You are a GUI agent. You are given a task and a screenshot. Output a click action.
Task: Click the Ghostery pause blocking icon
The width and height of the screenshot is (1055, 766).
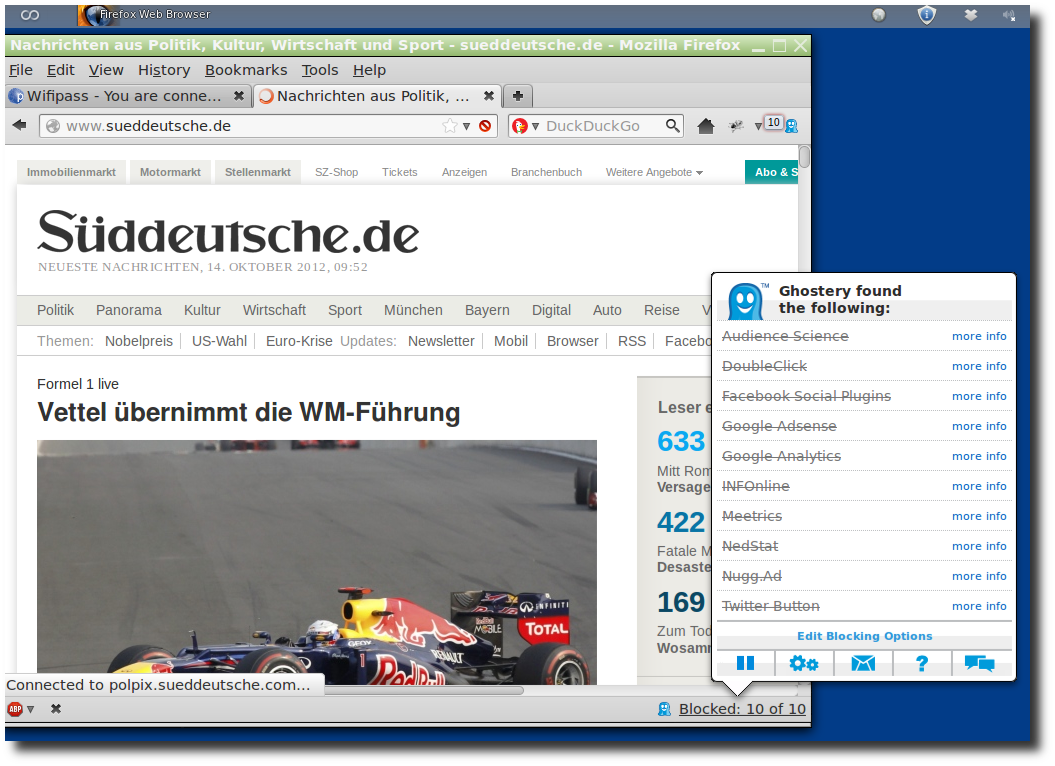[745, 664]
